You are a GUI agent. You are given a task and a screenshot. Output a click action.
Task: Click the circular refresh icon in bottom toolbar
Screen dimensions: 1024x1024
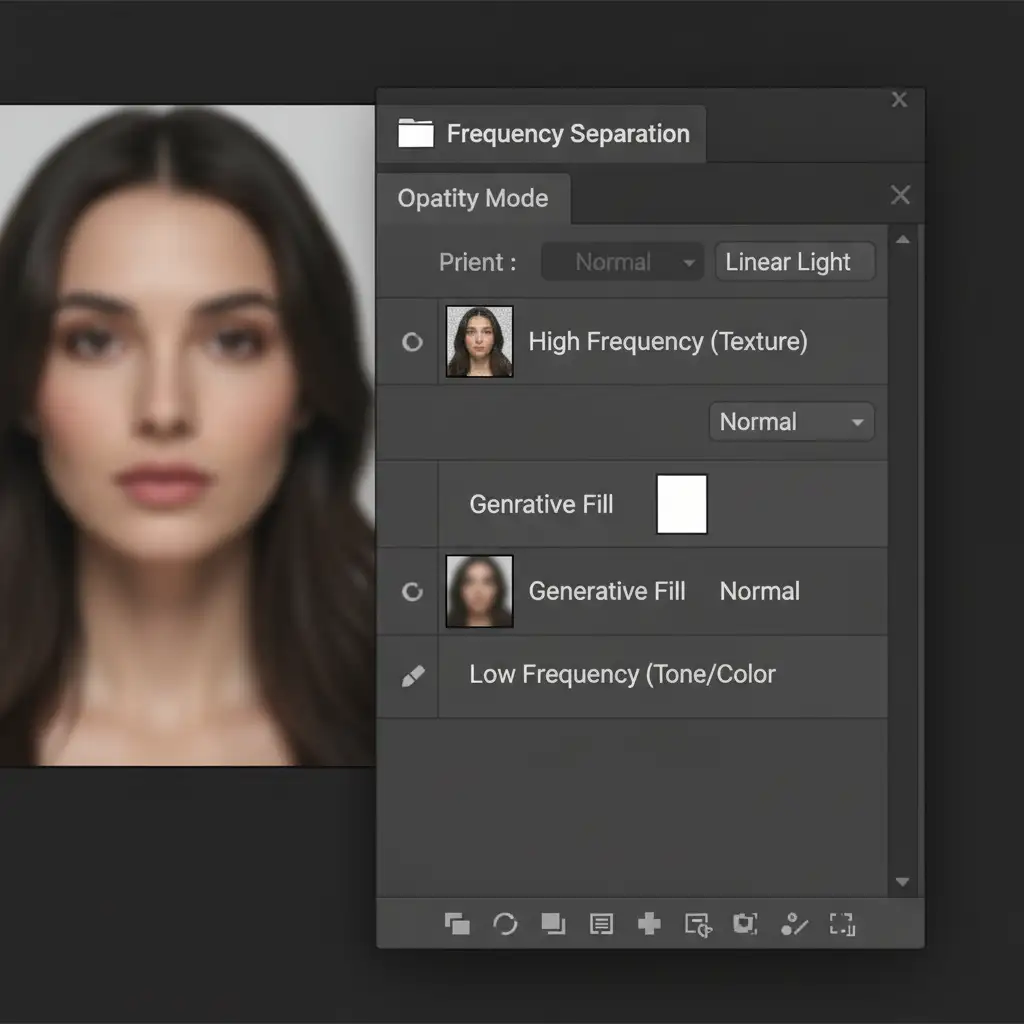tap(505, 924)
